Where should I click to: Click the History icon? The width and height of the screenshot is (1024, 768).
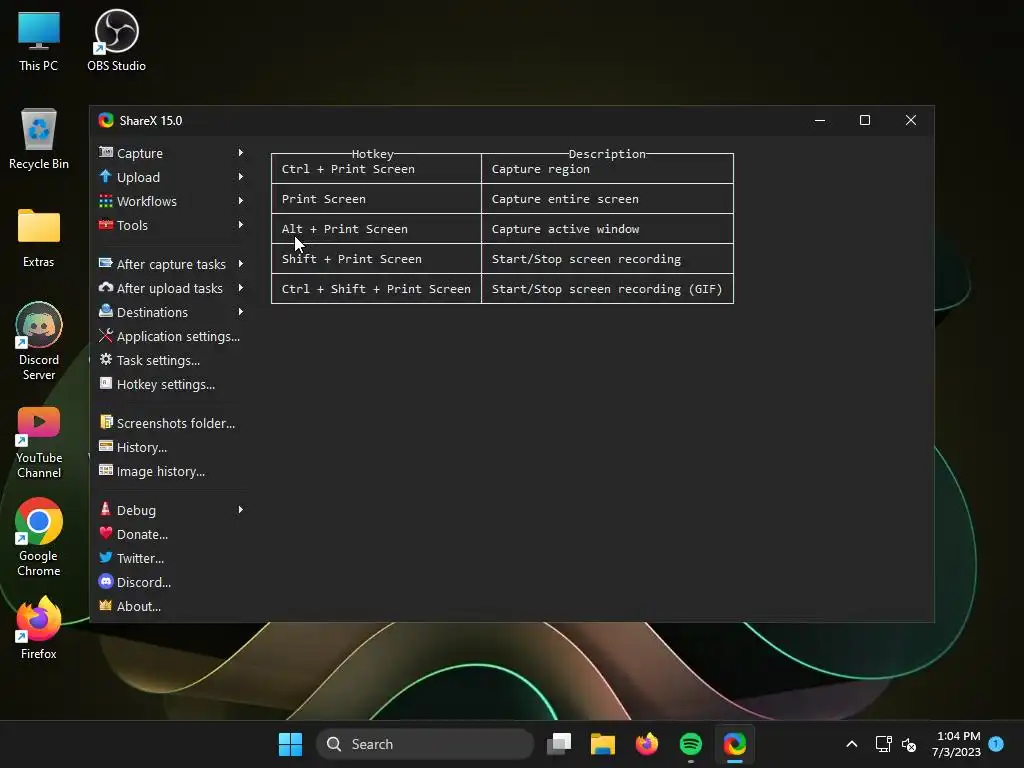tap(106, 446)
